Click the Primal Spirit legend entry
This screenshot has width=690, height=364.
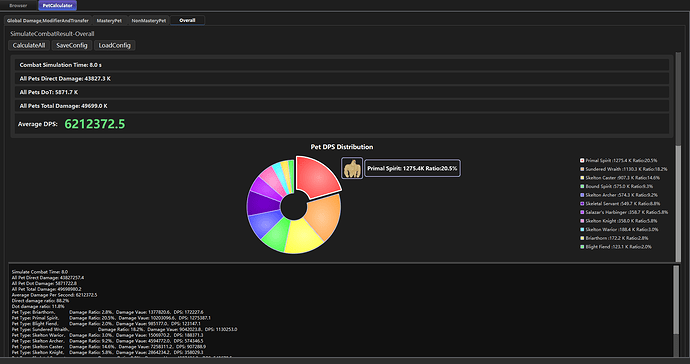(618, 161)
